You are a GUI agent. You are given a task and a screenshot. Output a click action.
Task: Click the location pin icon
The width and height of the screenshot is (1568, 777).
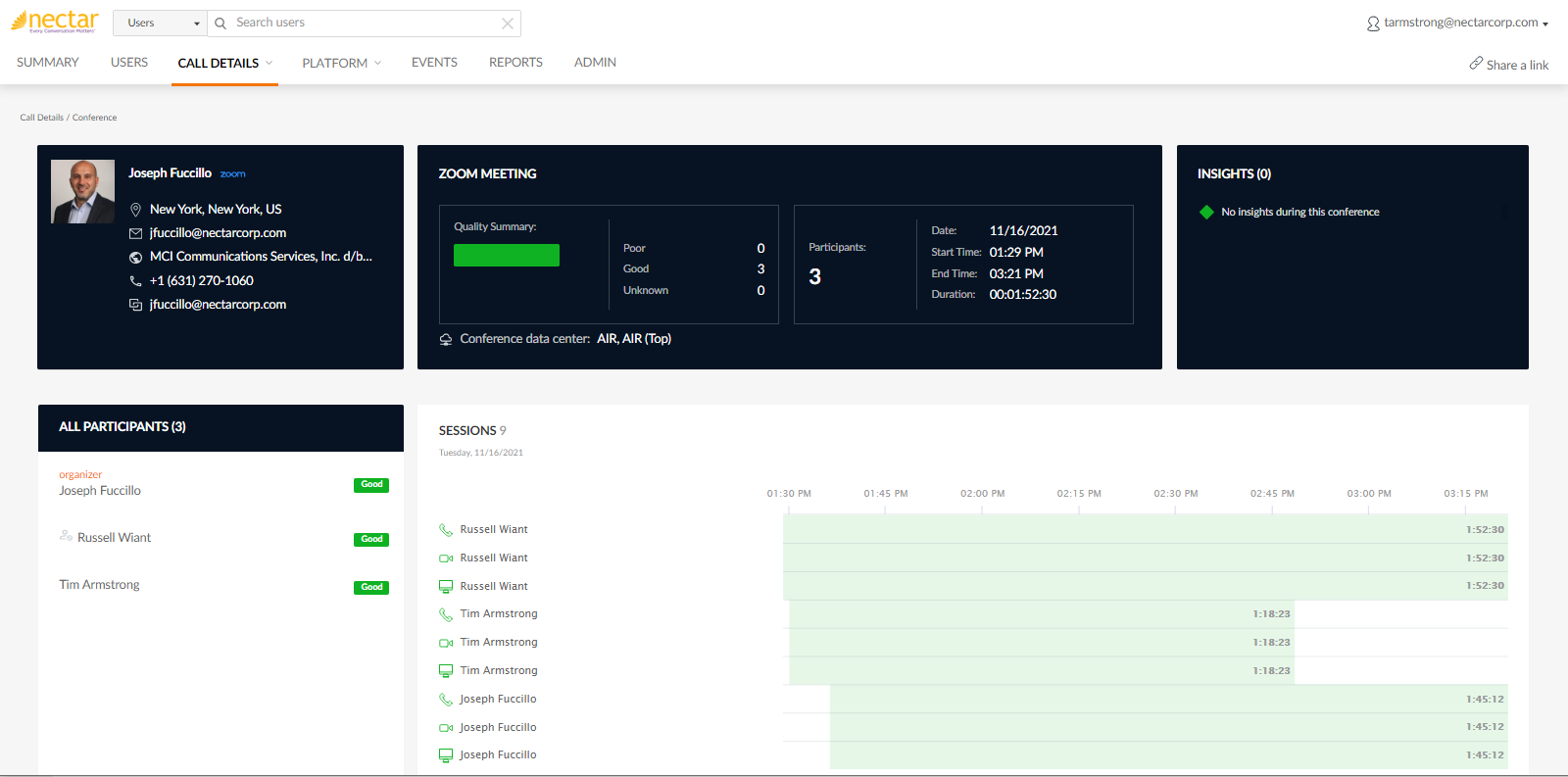pyautogui.click(x=135, y=210)
